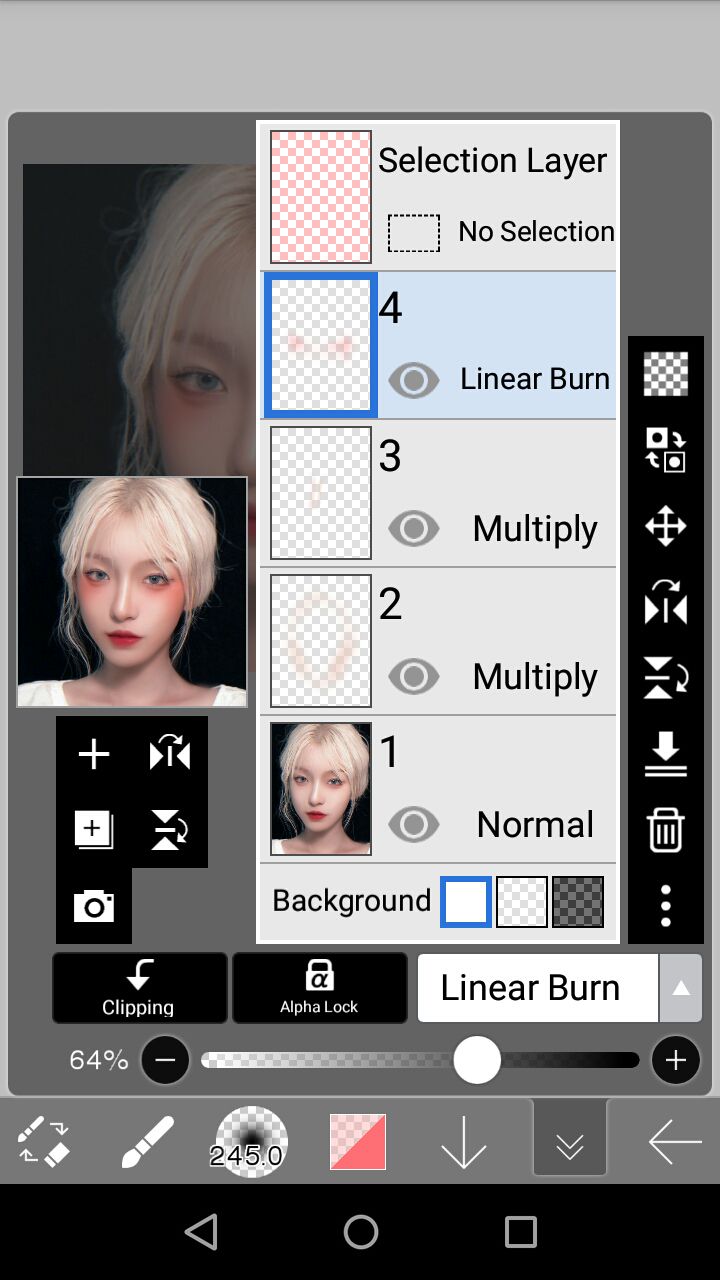Tap vertical flip icon in left panel
This screenshot has height=1280, width=720.
170,830
